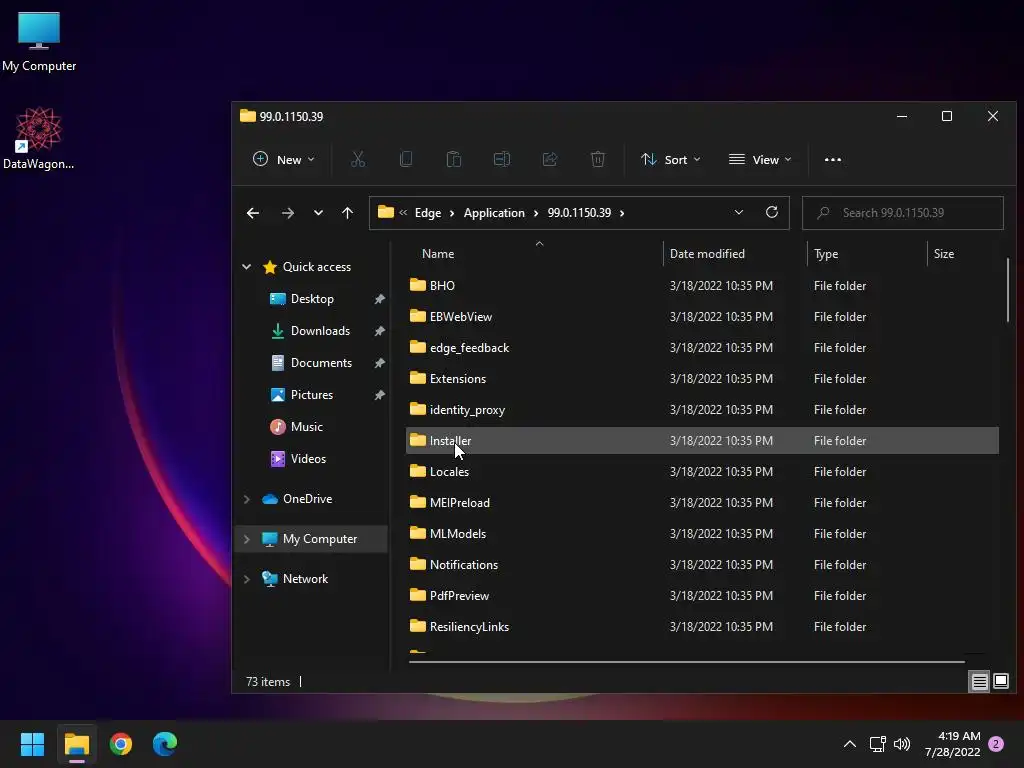The width and height of the screenshot is (1024, 768).
Task: Go back with the left arrow
Action: click(253, 213)
